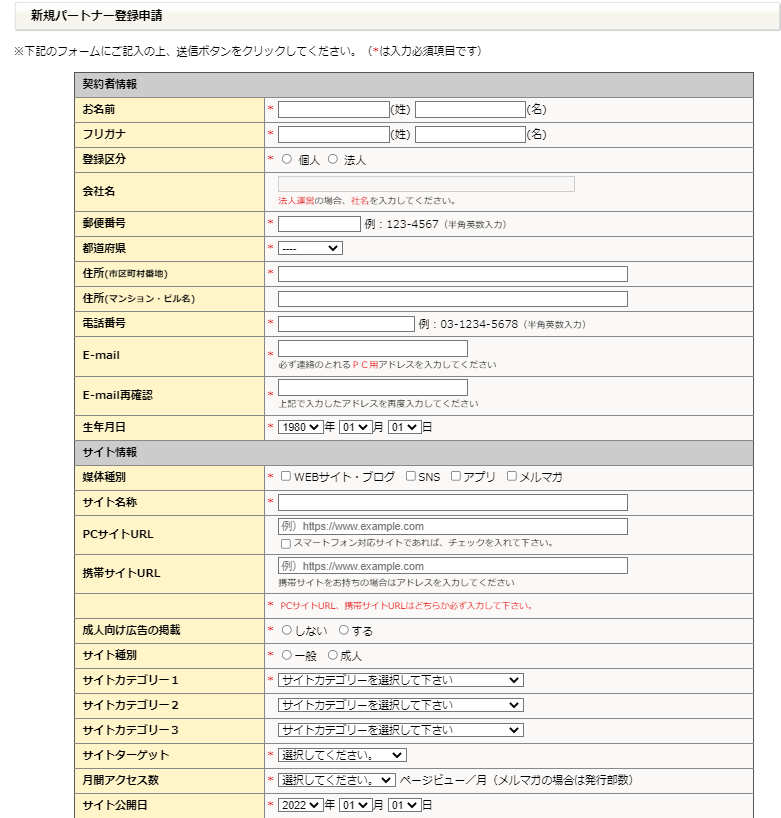Check the SNS media type checkbox

[x=411, y=477]
